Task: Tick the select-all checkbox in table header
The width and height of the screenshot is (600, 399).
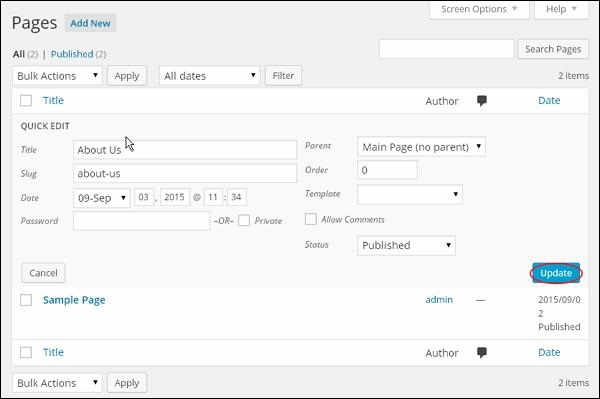Action: point(26,101)
